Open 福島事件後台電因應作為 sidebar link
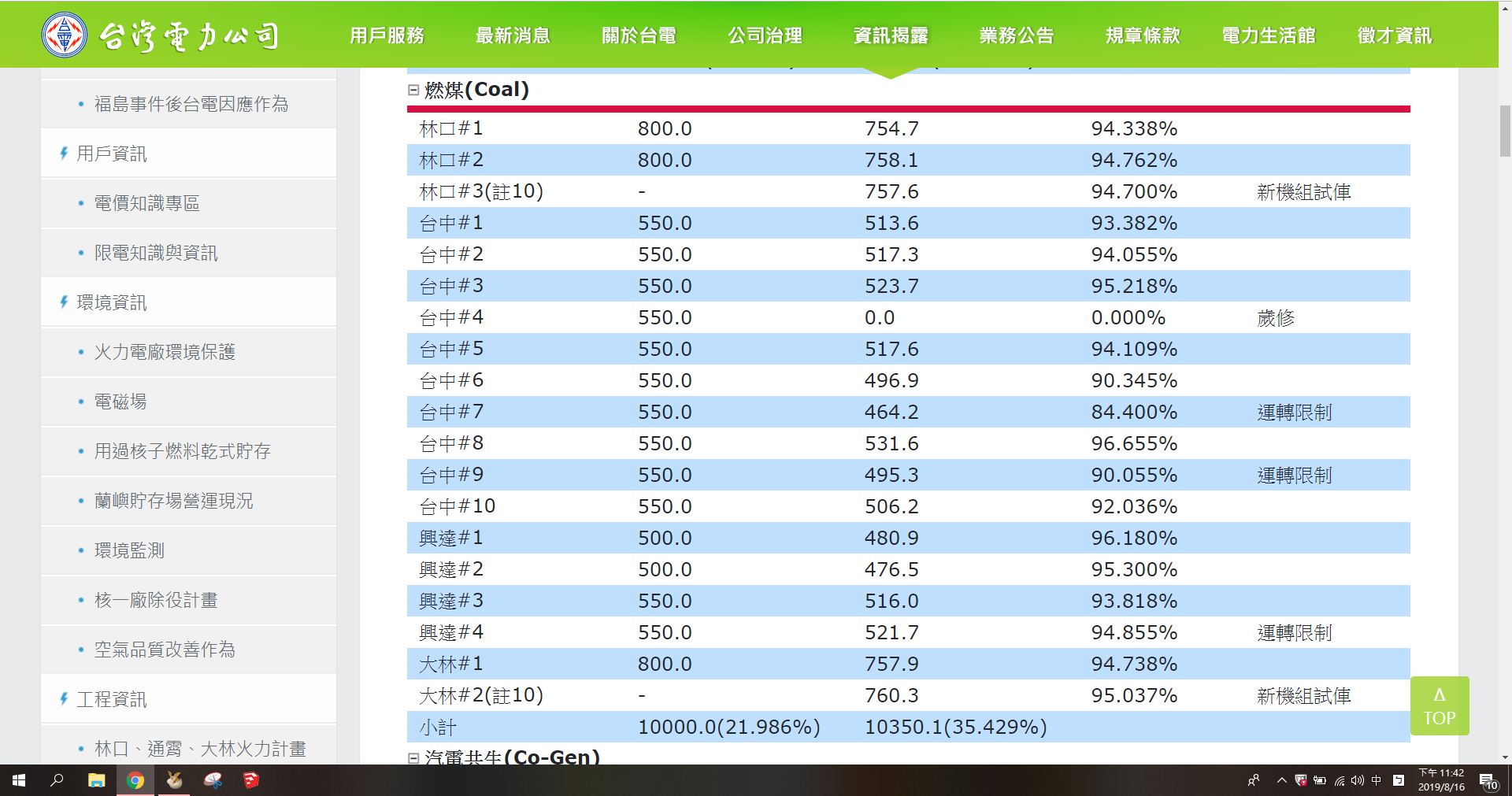Image resolution: width=1512 pixels, height=796 pixels. pos(191,104)
